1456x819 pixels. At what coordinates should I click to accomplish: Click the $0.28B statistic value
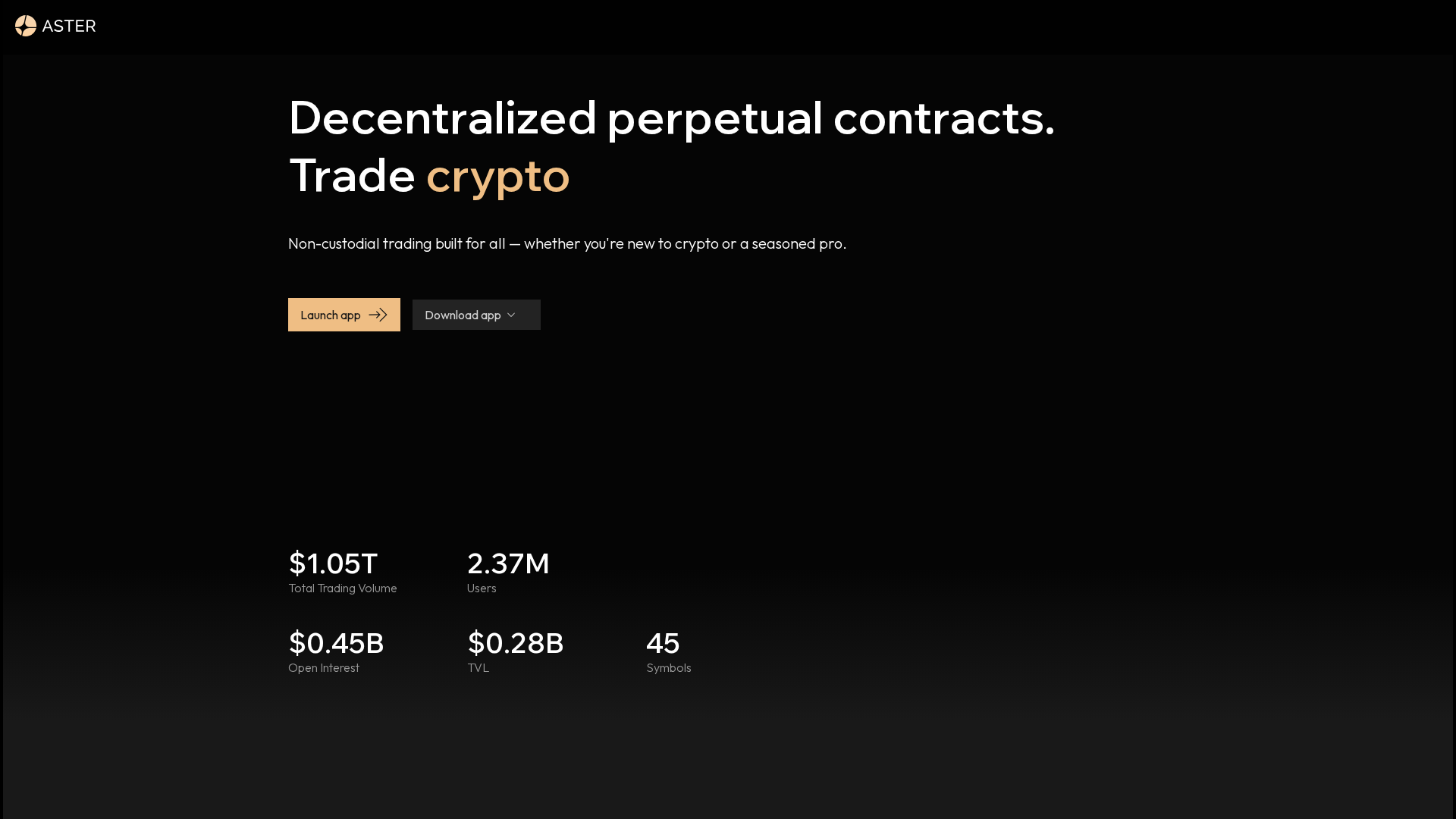point(516,643)
